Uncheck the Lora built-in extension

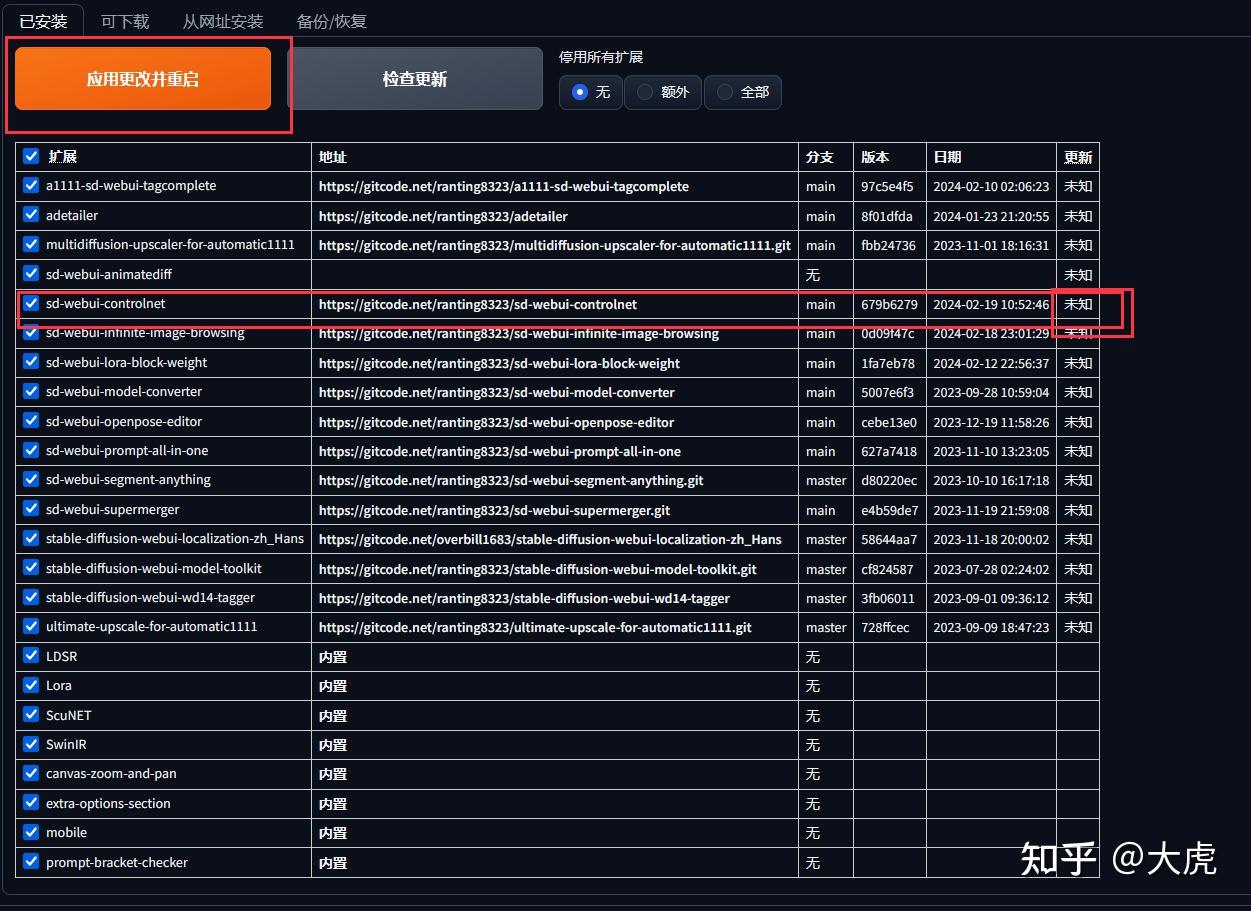coord(30,686)
